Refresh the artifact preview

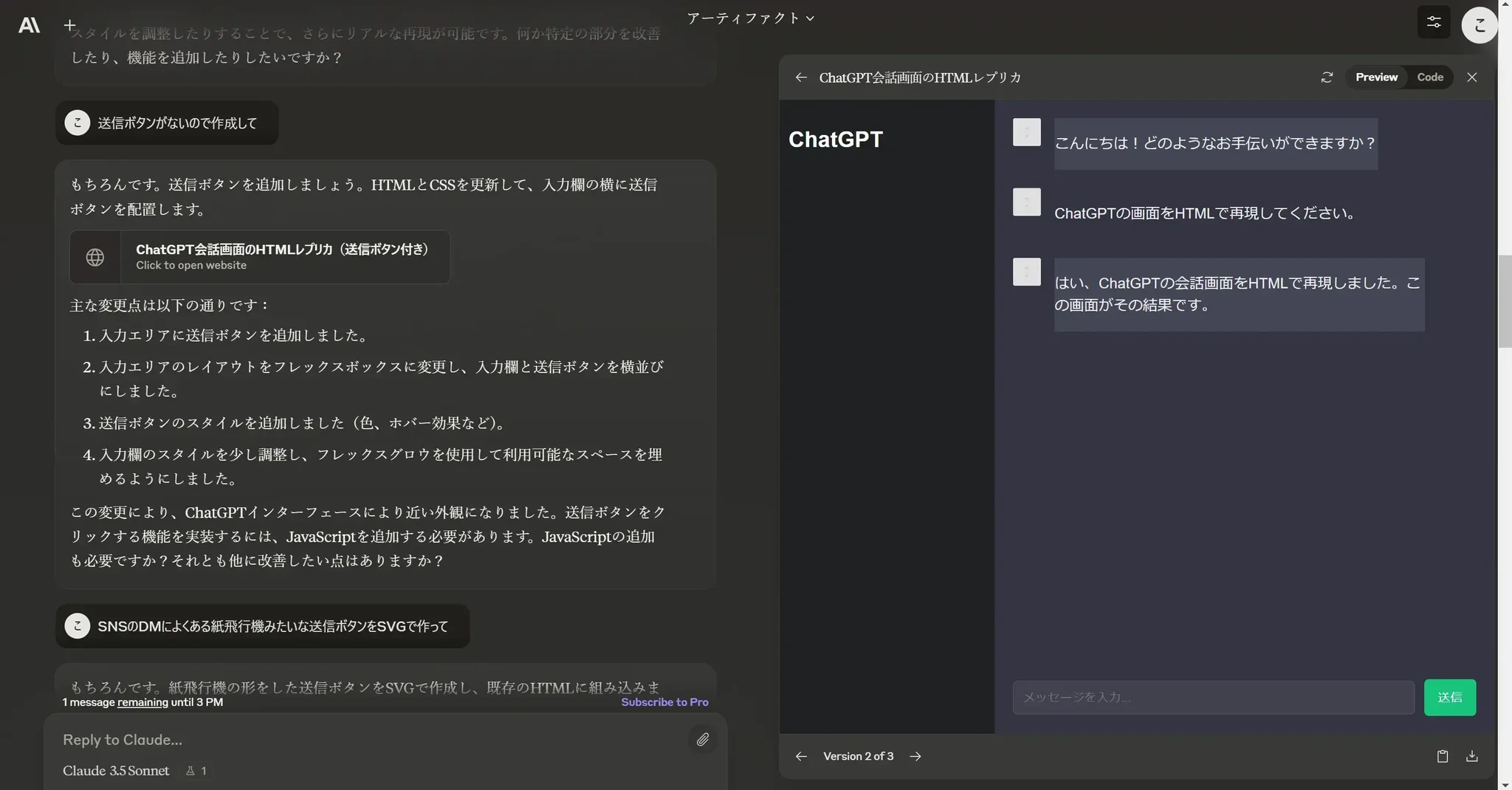(x=1327, y=78)
